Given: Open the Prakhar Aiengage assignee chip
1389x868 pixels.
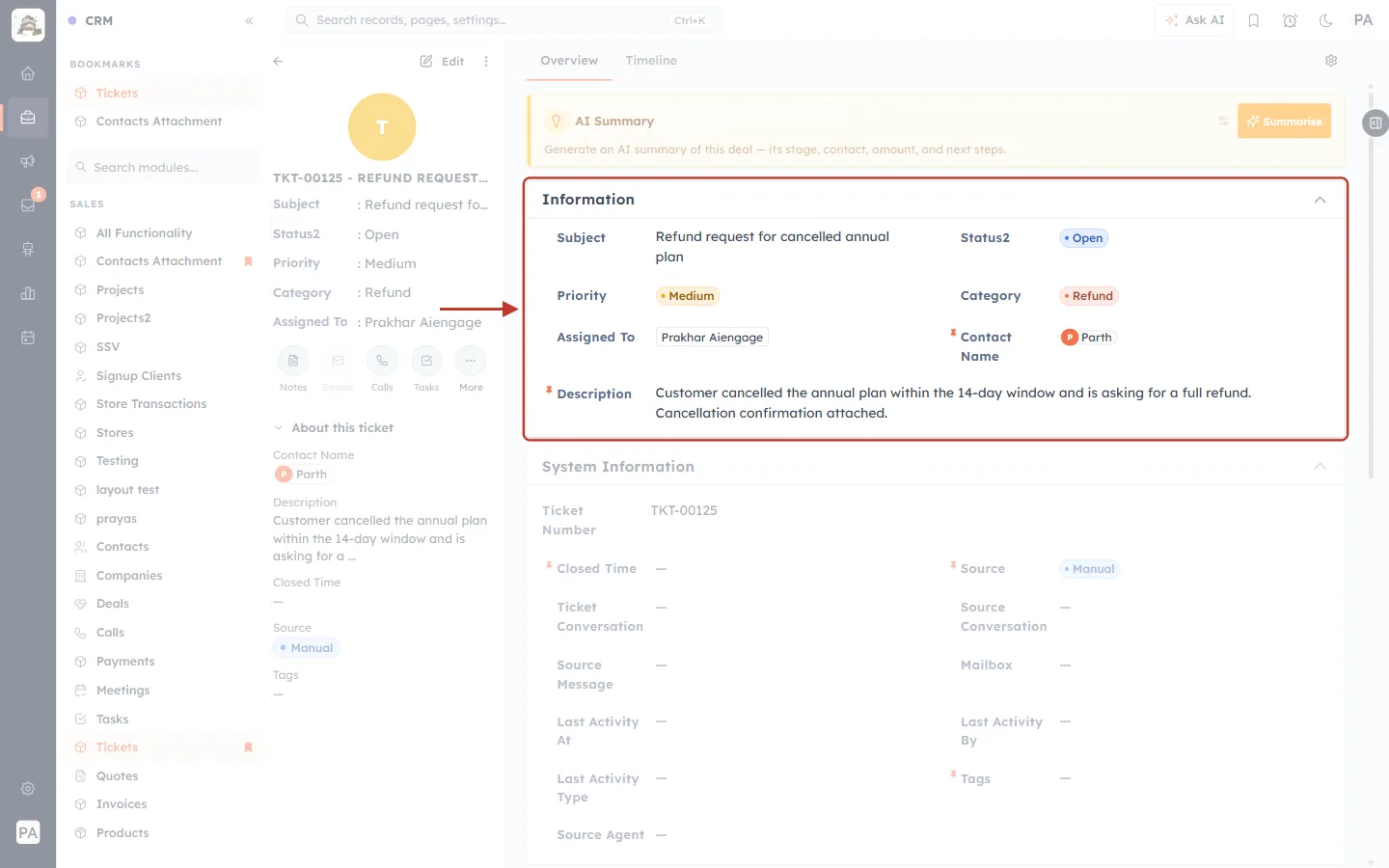Looking at the screenshot, I should tap(712, 338).
